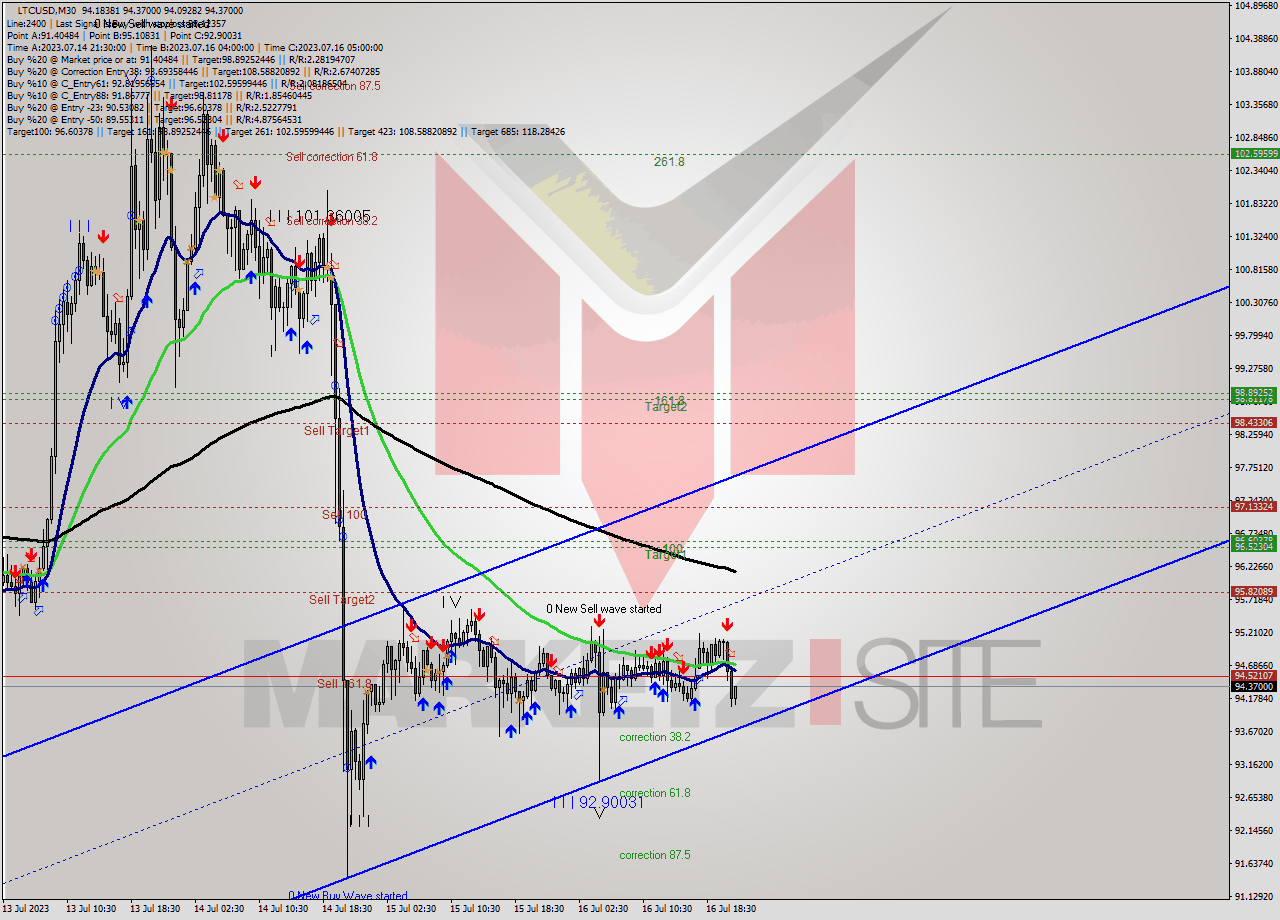Click the LTCUSD,M30 symbol title text
This screenshot has height=920, width=1280.
point(48,10)
